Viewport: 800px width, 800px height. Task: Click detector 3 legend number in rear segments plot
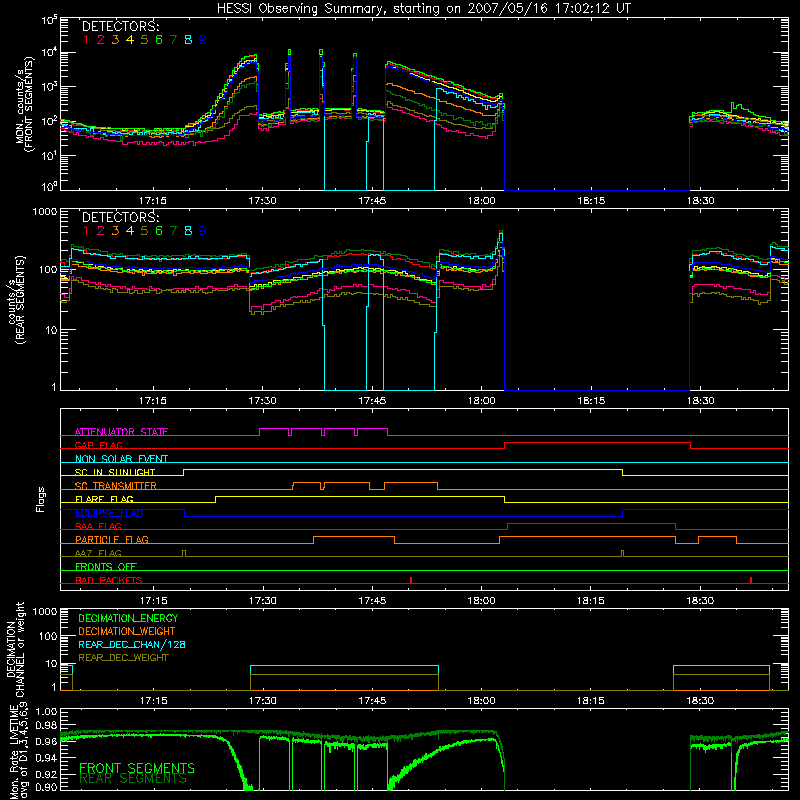tap(115, 231)
